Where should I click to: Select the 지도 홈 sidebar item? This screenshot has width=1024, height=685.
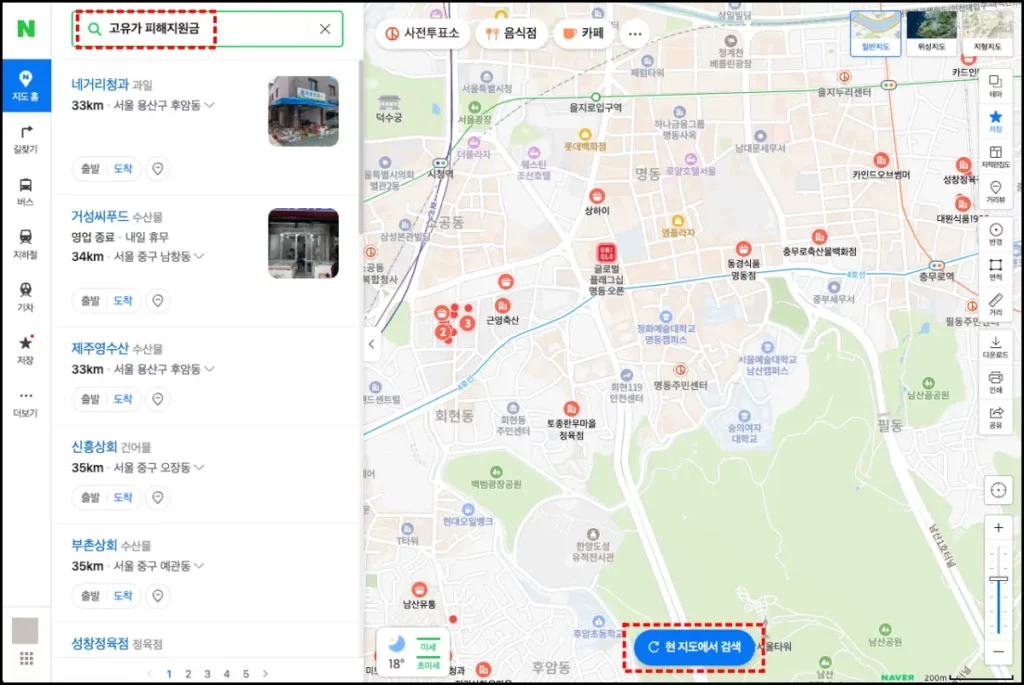tap(25, 86)
